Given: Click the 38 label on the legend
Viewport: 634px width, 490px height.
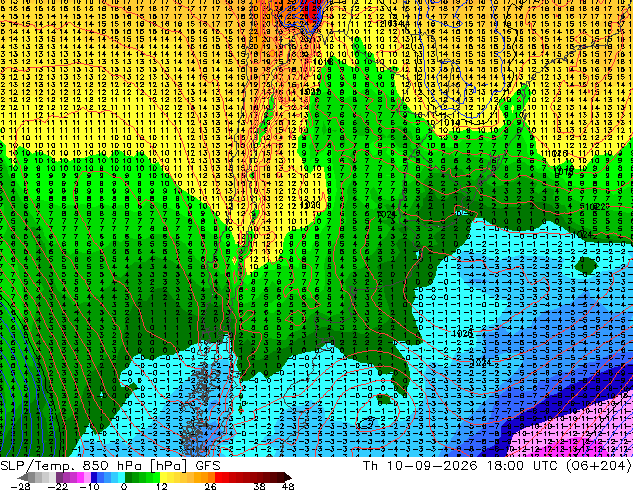Looking at the screenshot, I should [x=260, y=486].
